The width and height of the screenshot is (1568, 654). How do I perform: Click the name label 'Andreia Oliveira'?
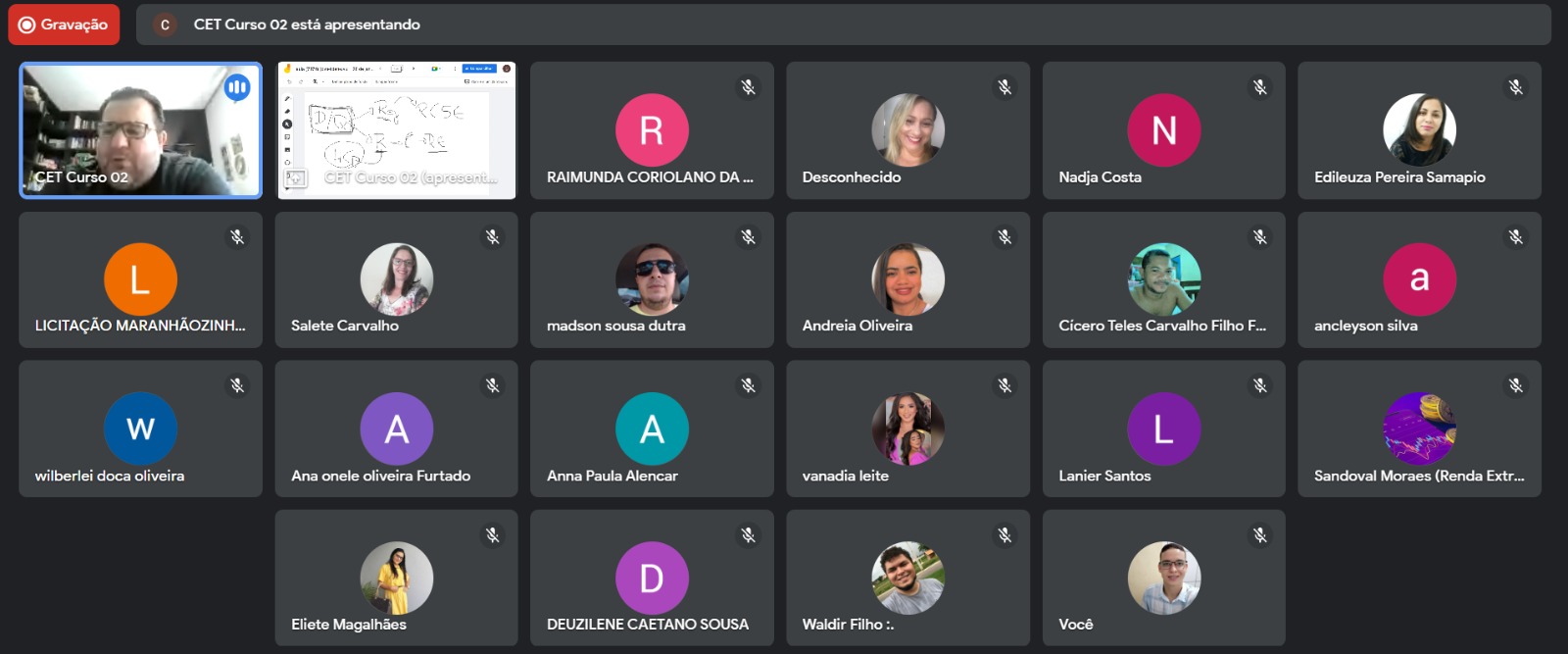point(857,326)
